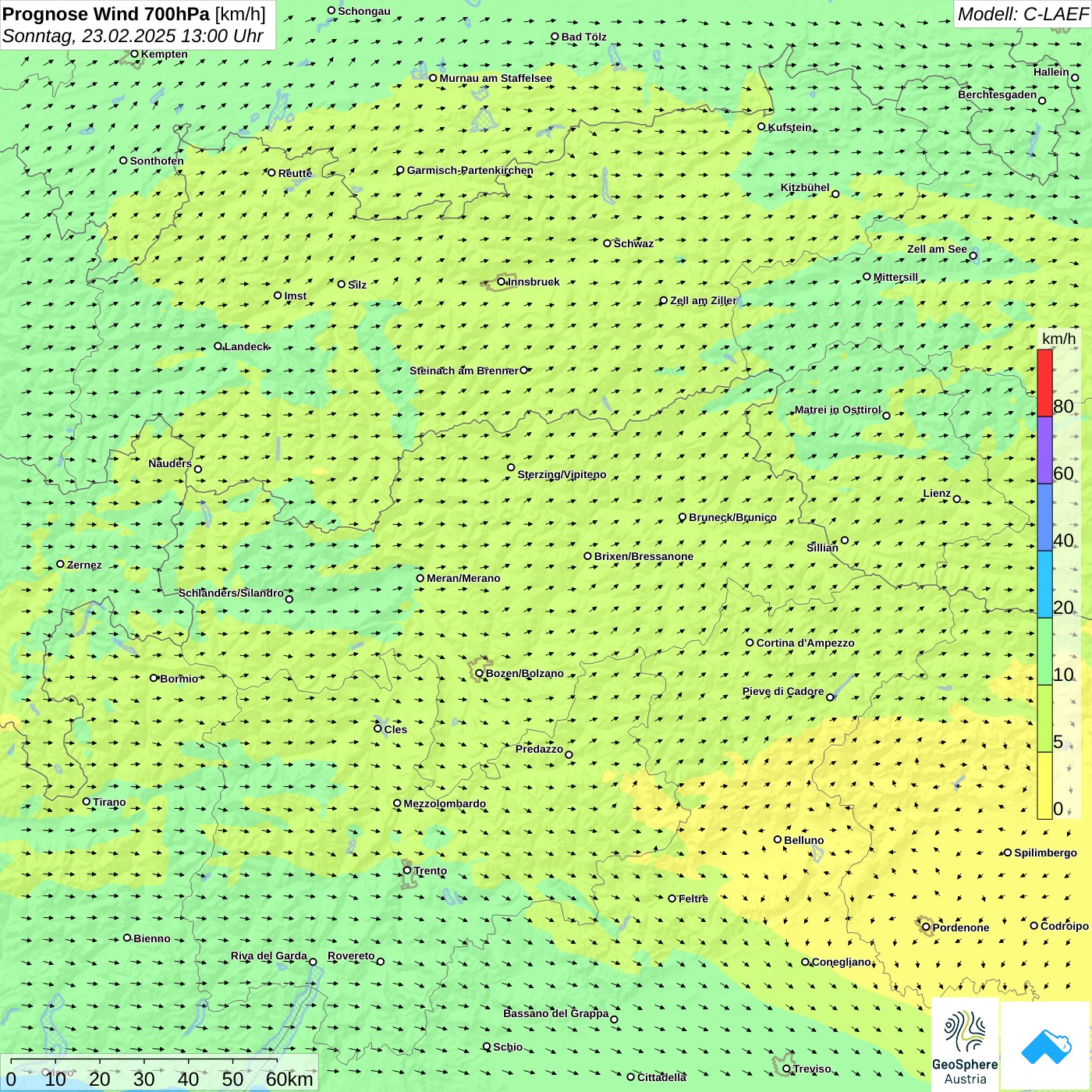The image size is (1092, 1092).
Task: Click the 'Modell: C-LAEF' label
Action: (x=1023, y=14)
